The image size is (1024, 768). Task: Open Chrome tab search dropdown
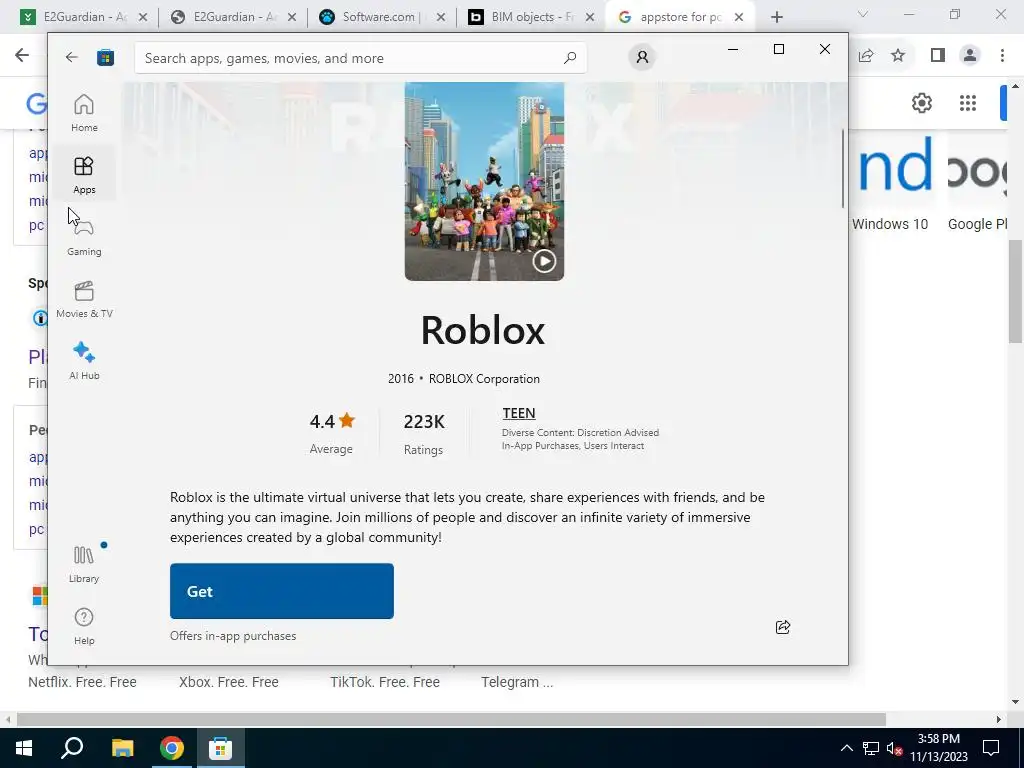(863, 14)
